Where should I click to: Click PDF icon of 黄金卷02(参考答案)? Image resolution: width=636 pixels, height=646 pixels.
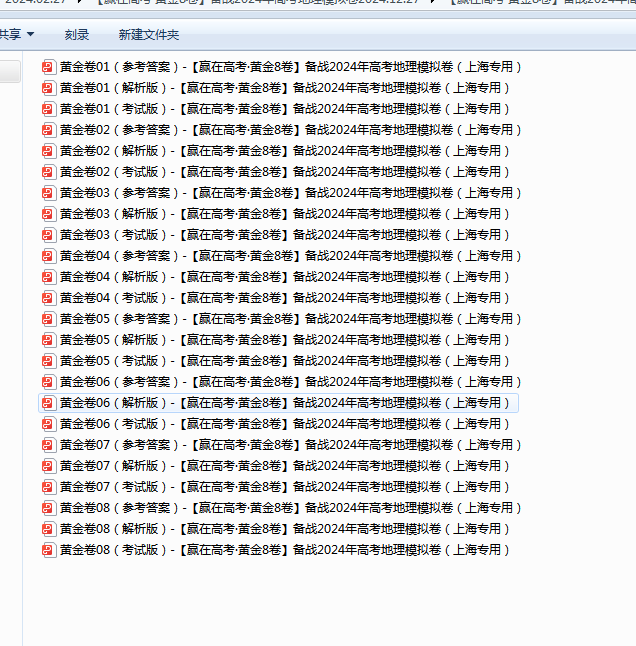coord(49,130)
